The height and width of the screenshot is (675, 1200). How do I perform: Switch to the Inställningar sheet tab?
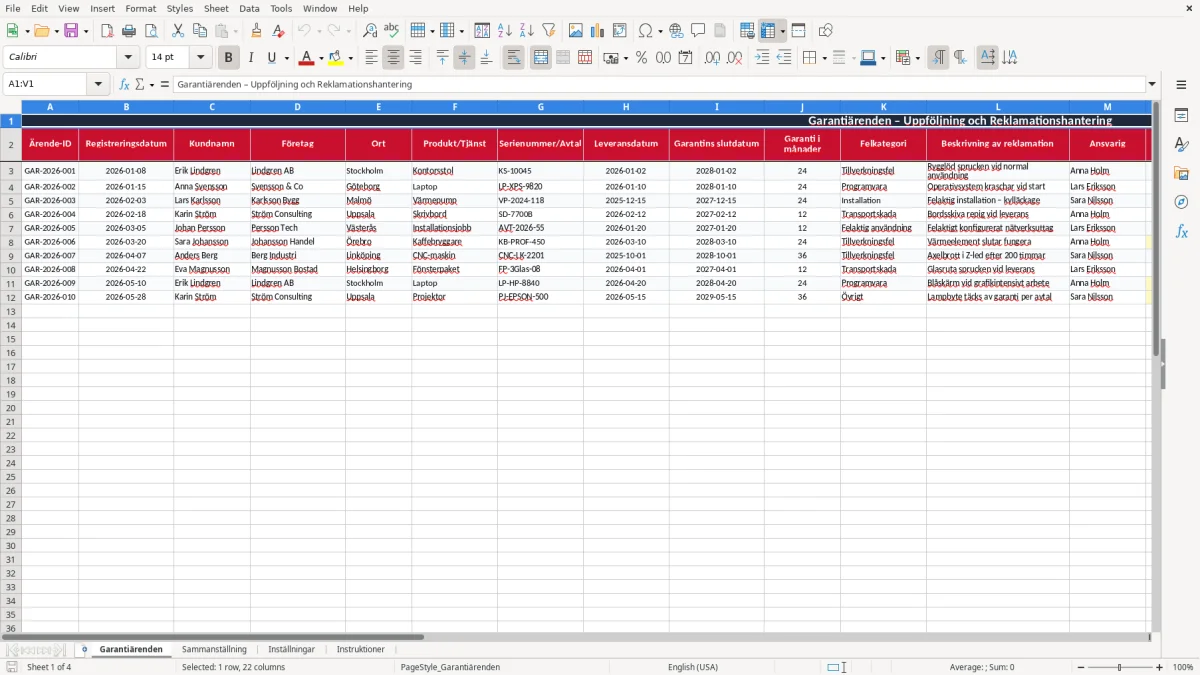point(292,650)
